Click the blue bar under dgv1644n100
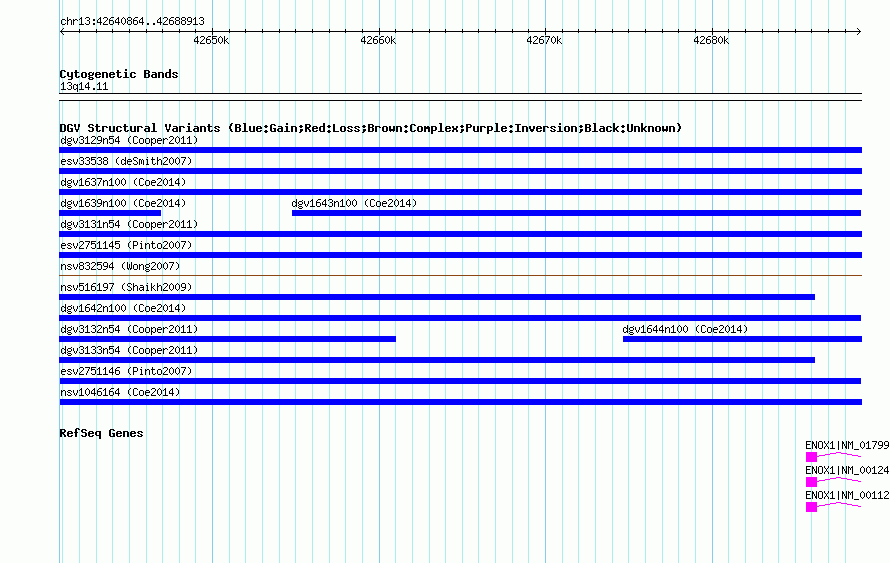The height and width of the screenshot is (563, 890). [x=742, y=339]
